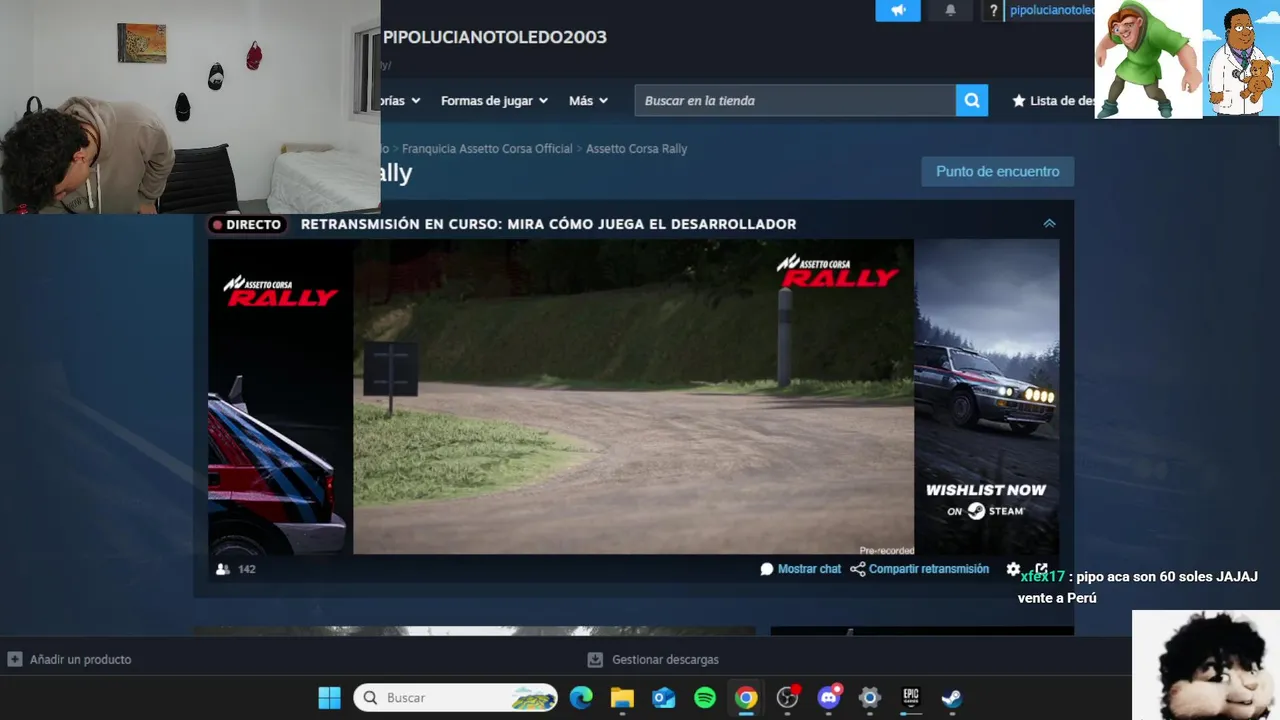Click the share icon beside Compartir retransmisión
Screen dimensions: 1280x720
pos(858,569)
